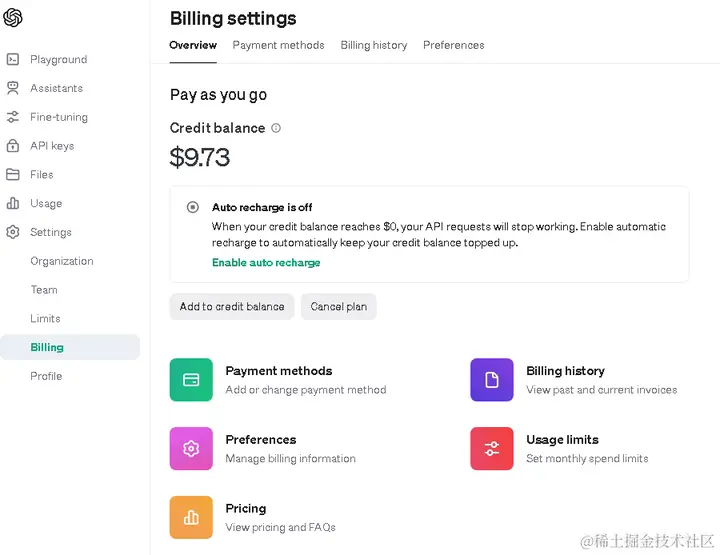Screen dimensions: 720x555
Task: Open the Billing history tab
Action: [374, 45]
